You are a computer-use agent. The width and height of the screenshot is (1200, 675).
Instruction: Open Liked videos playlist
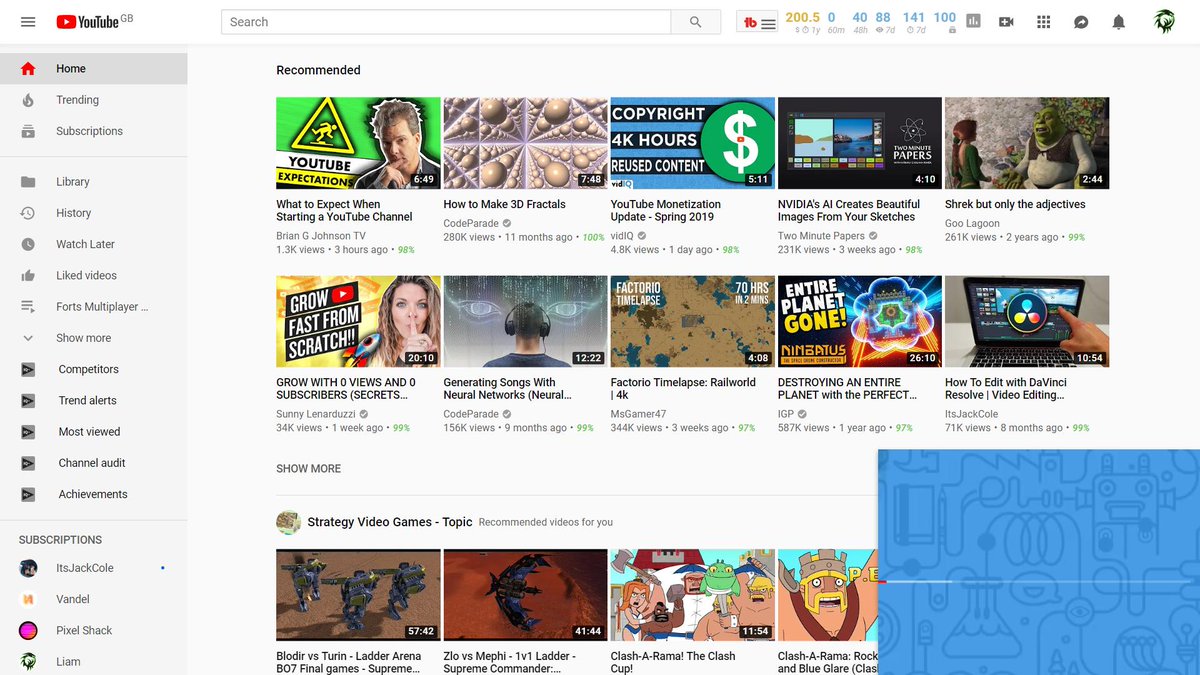point(94,275)
